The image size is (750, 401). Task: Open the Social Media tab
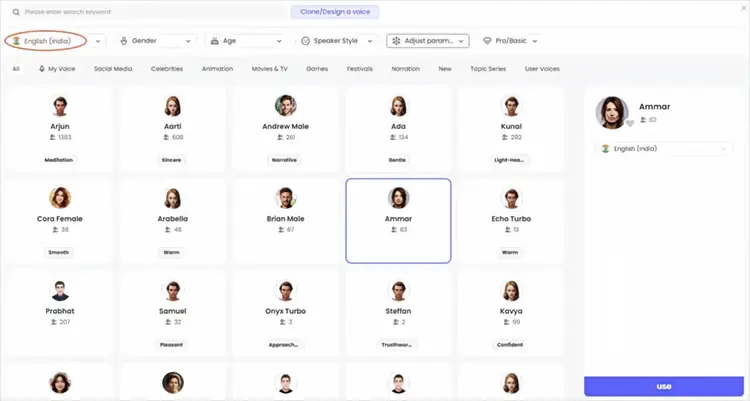(x=113, y=69)
